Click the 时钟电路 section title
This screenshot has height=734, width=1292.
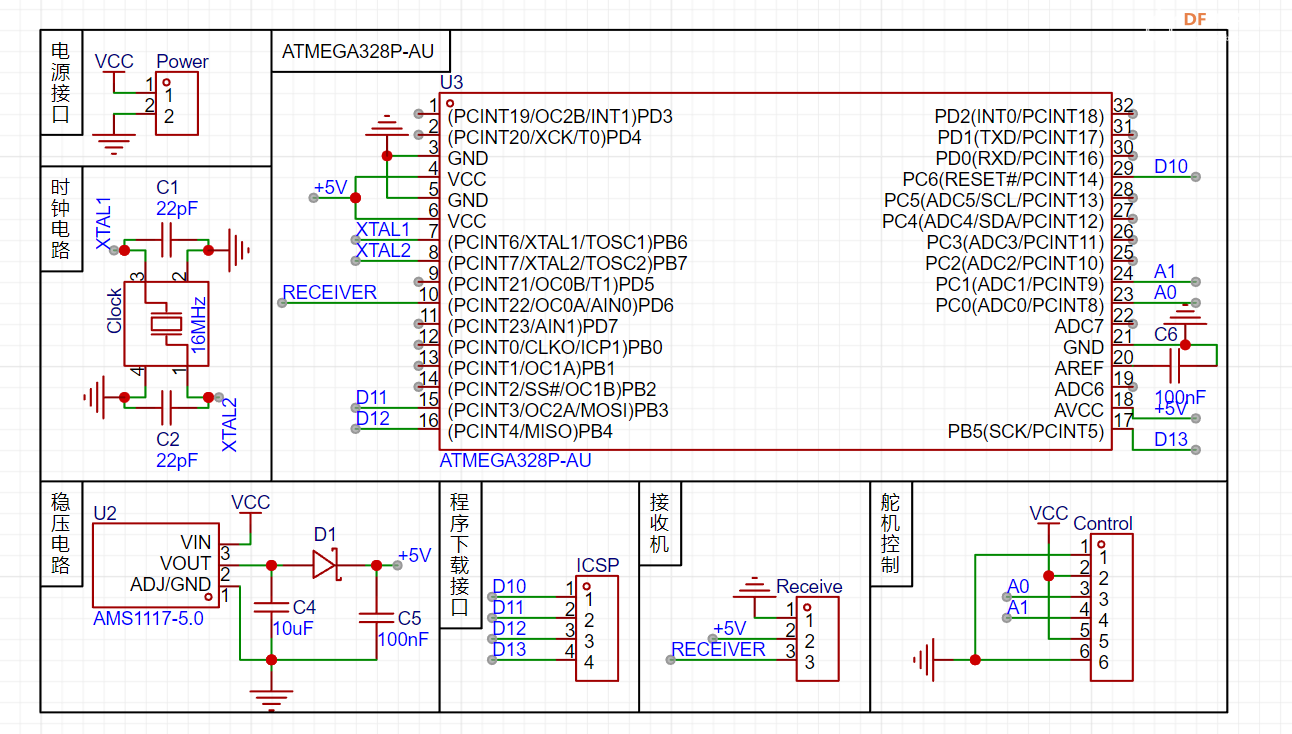point(61,218)
